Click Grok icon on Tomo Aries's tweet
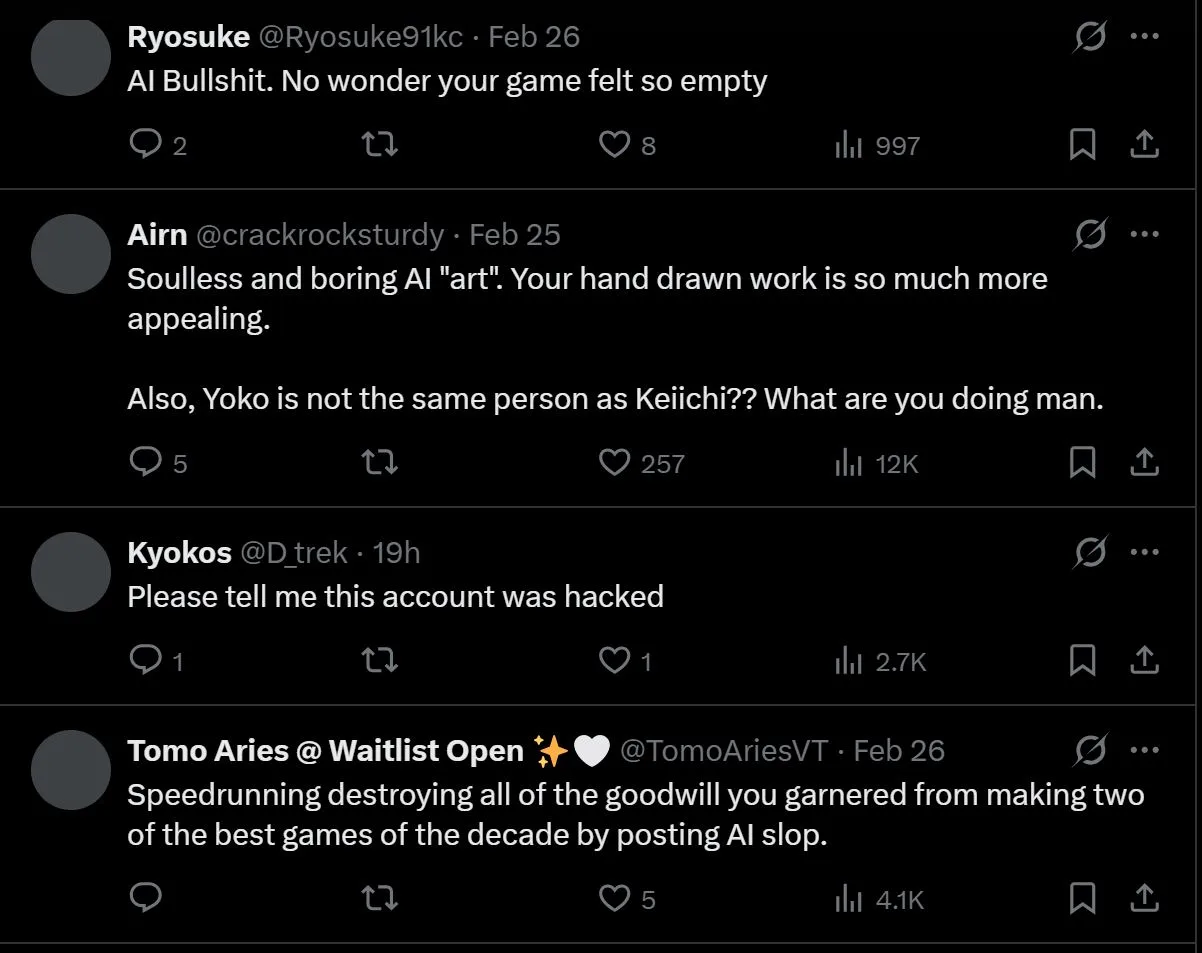The image size is (1202, 953). (x=1090, y=750)
